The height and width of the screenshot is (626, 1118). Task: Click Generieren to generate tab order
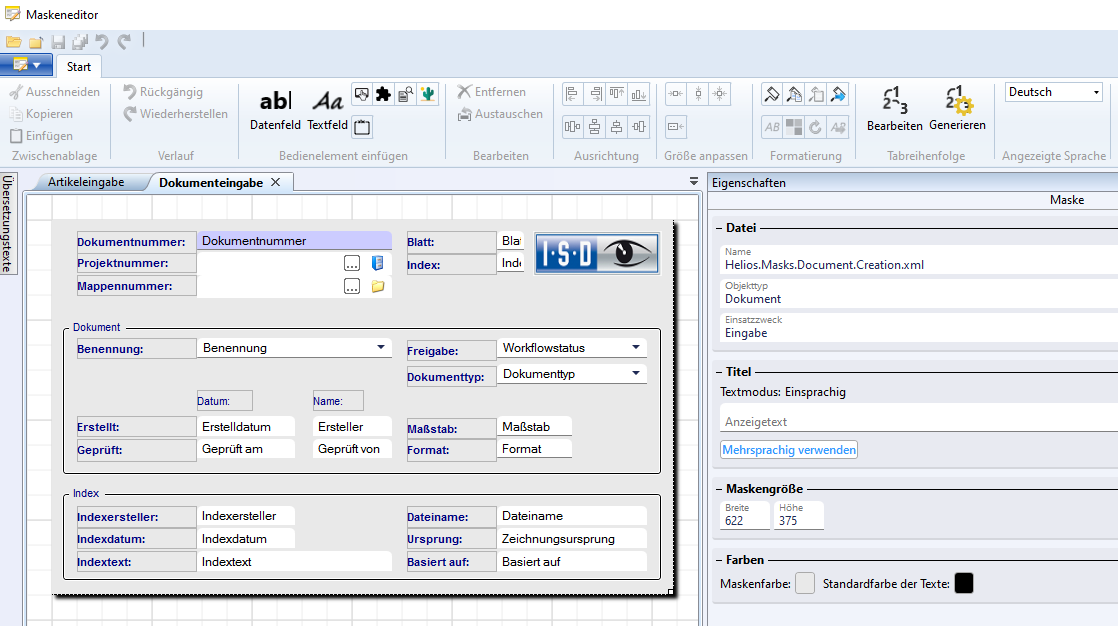(957, 109)
